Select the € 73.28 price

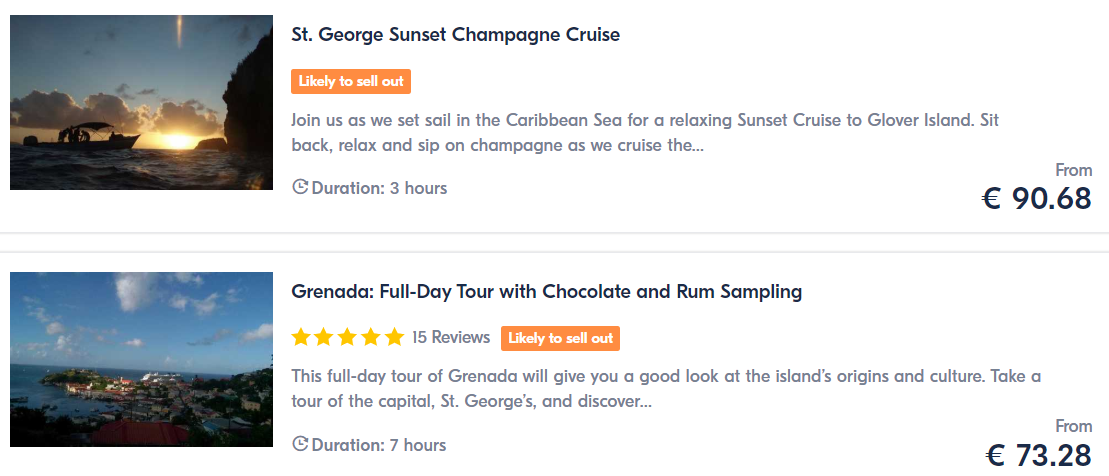click(x=1038, y=455)
